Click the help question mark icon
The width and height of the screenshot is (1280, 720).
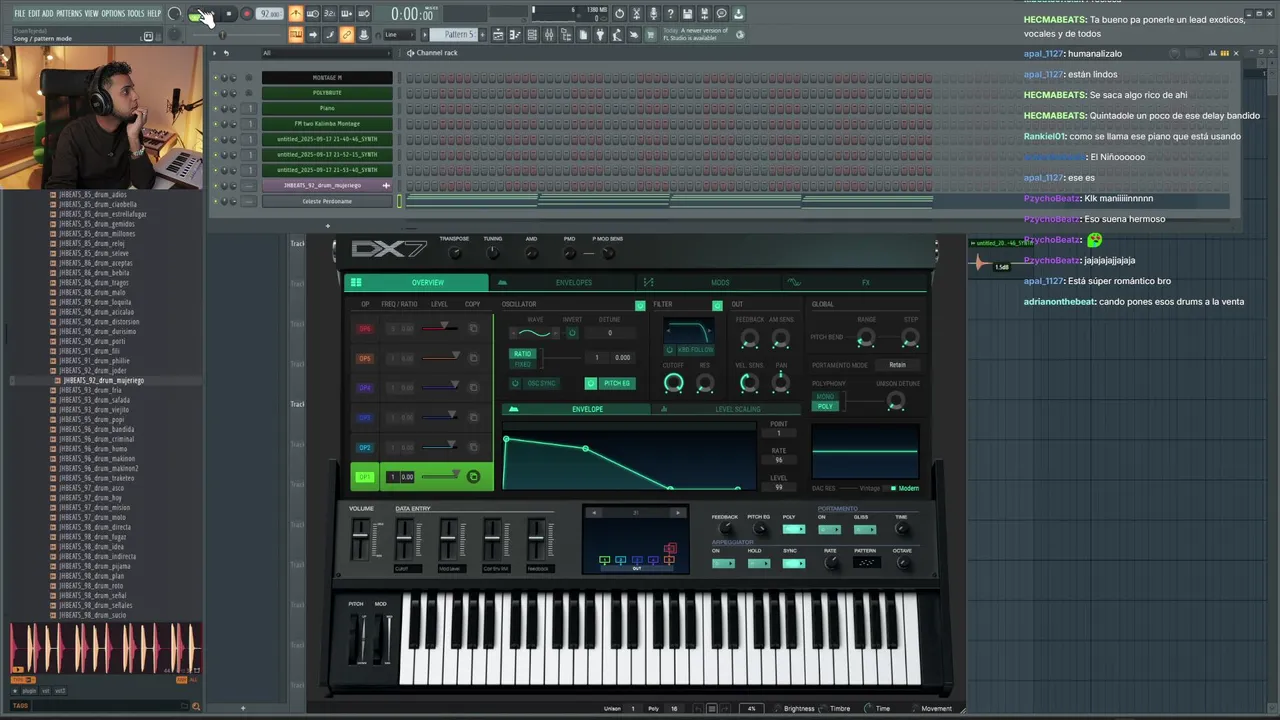point(671,13)
